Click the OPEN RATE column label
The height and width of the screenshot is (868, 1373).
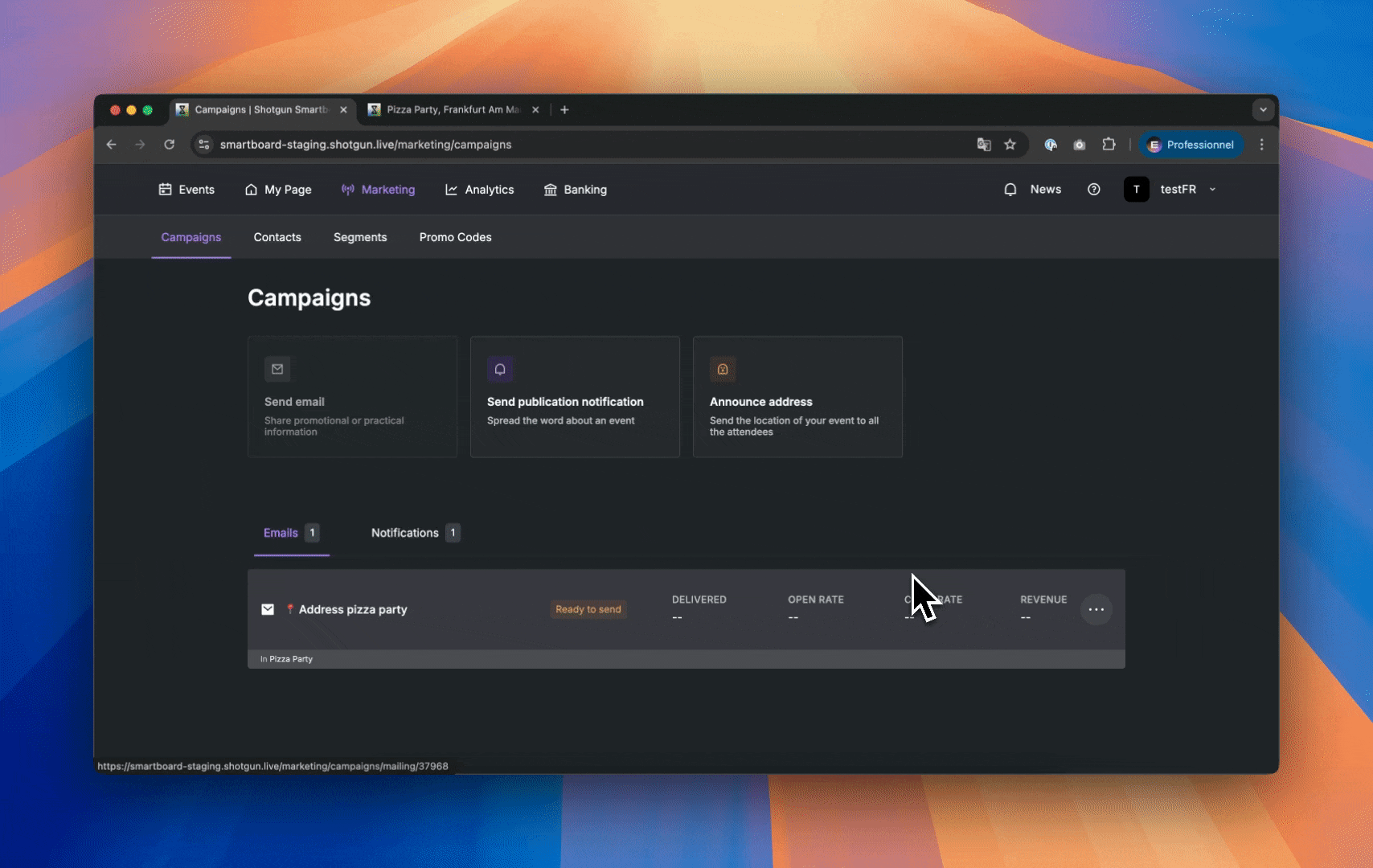click(x=816, y=600)
